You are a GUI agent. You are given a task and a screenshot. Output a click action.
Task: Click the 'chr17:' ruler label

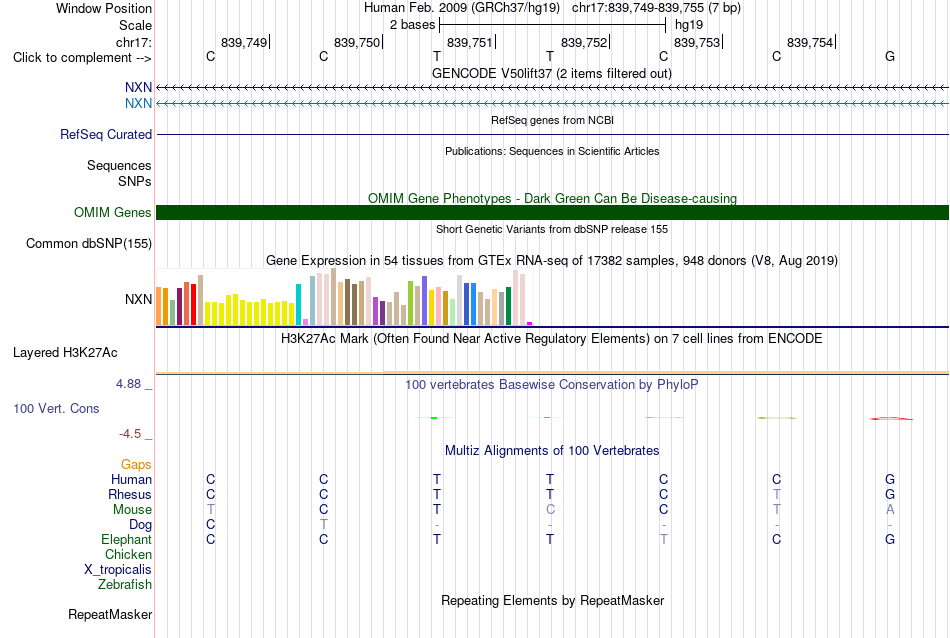click(x=133, y=42)
